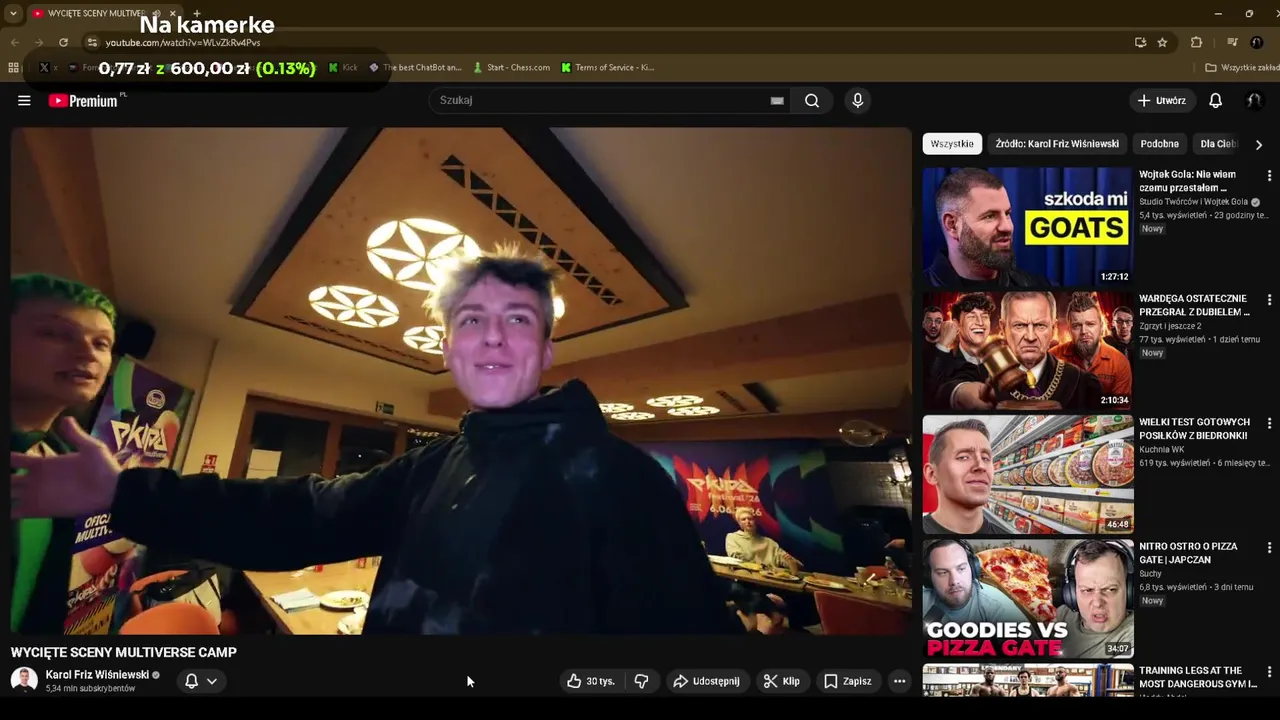Toggle channel notification bell under video
This screenshot has width=1280, height=720.
coord(191,681)
